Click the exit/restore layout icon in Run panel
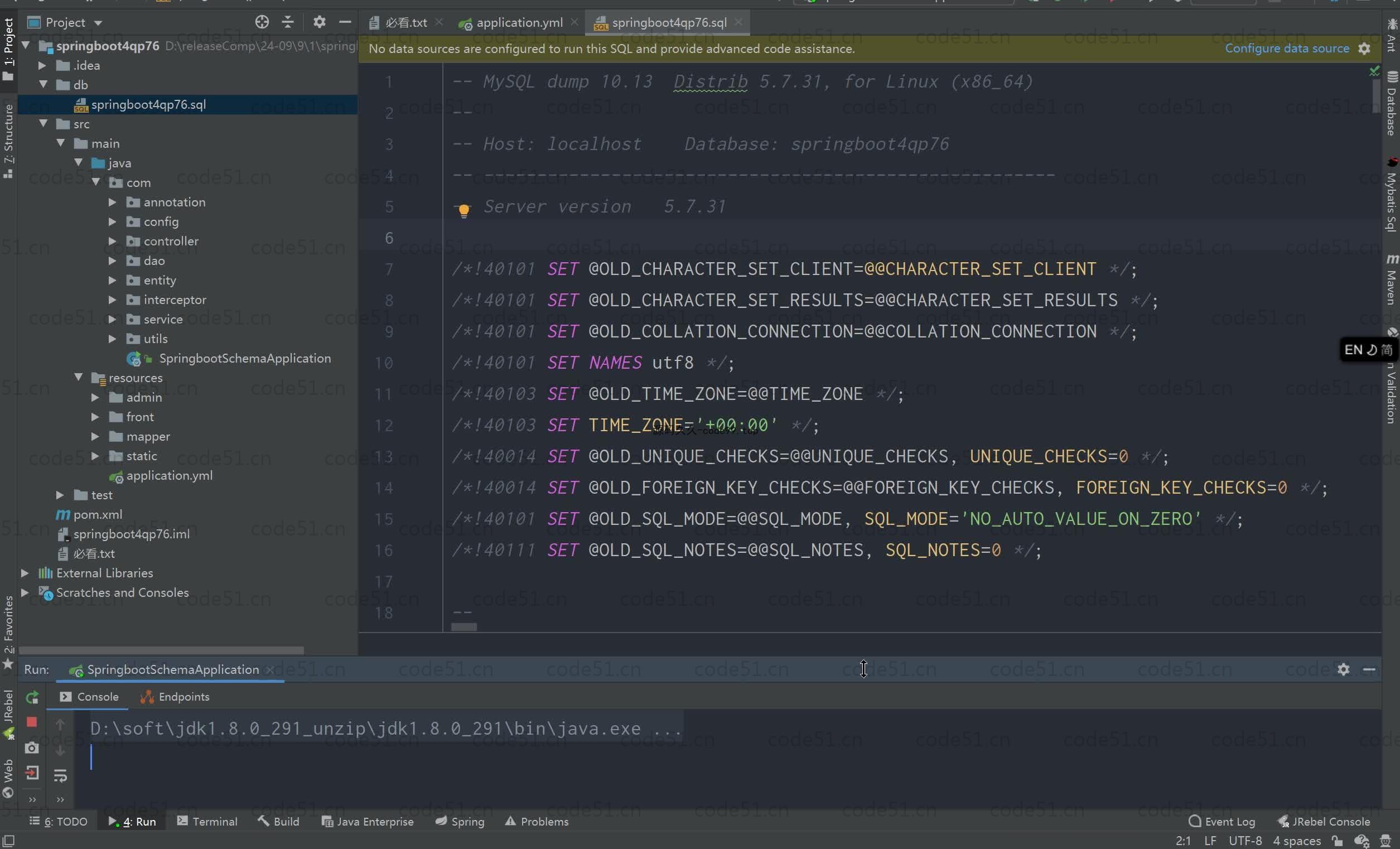This screenshot has height=849, width=1400. [x=32, y=772]
